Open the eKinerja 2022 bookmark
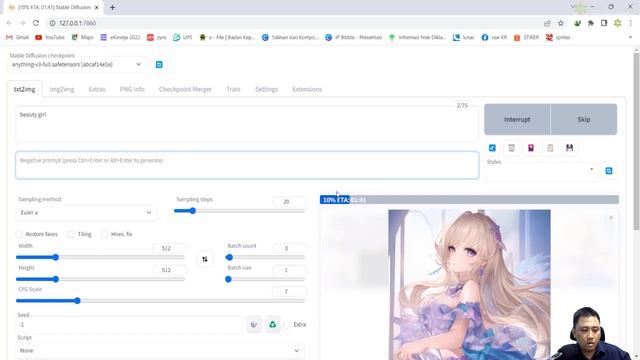This screenshot has height=360, width=640. click(x=120, y=37)
